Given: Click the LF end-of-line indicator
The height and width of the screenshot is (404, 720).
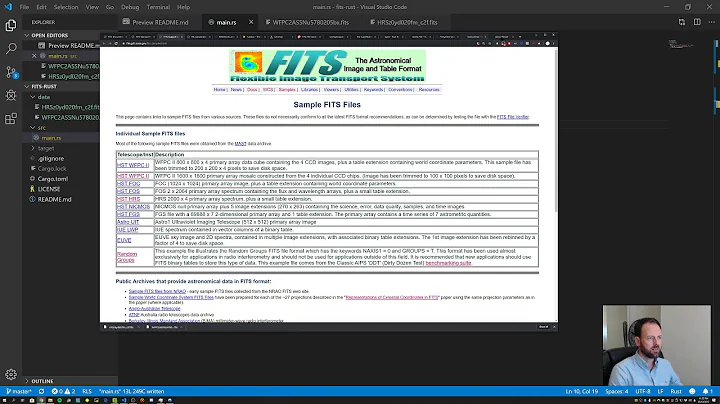Looking at the screenshot, I should [660, 391].
